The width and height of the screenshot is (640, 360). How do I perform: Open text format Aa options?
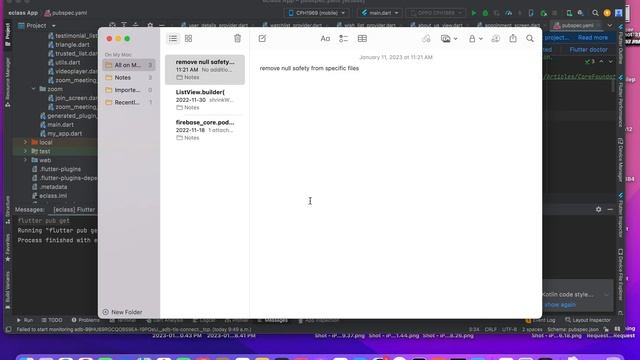tap(325, 39)
